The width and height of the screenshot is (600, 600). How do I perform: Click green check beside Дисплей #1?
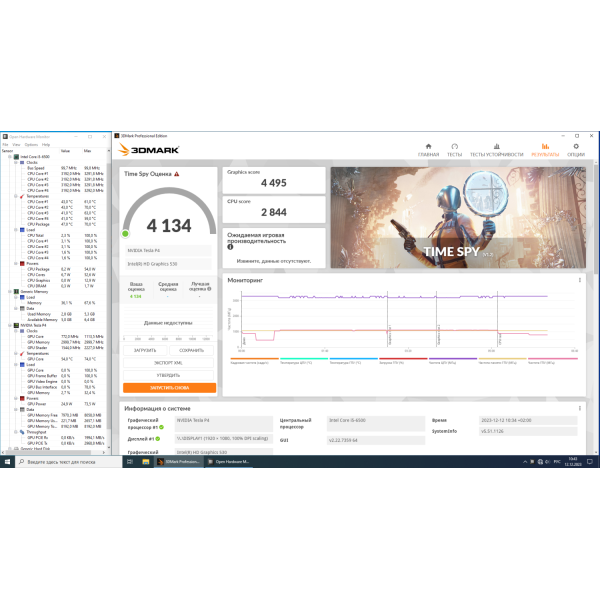pyautogui.click(x=158, y=439)
